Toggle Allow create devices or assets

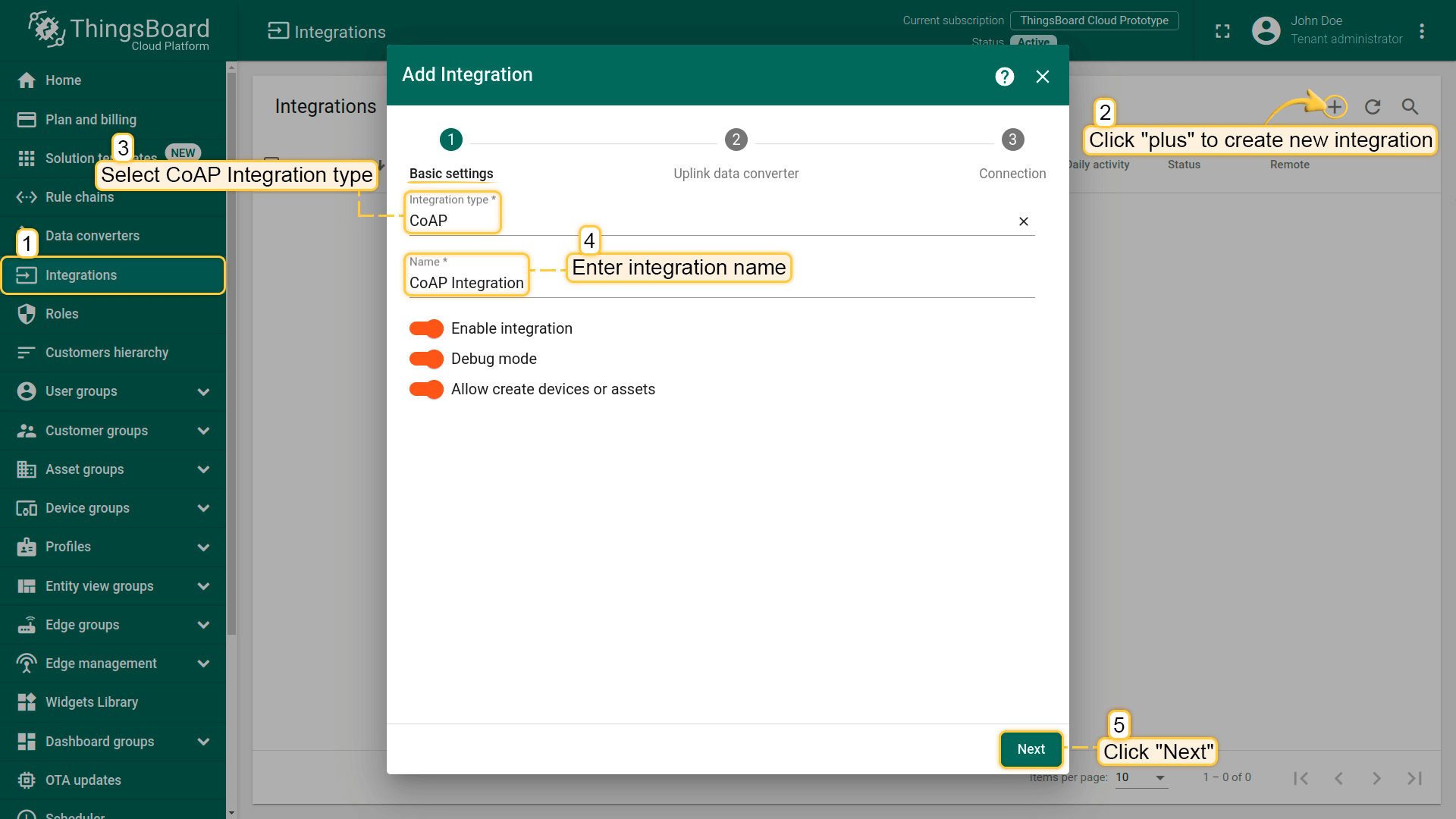pos(426,389)
